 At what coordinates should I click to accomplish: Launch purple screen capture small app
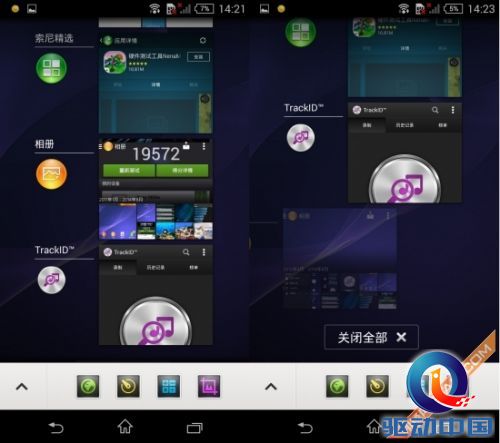click(209, 386)
